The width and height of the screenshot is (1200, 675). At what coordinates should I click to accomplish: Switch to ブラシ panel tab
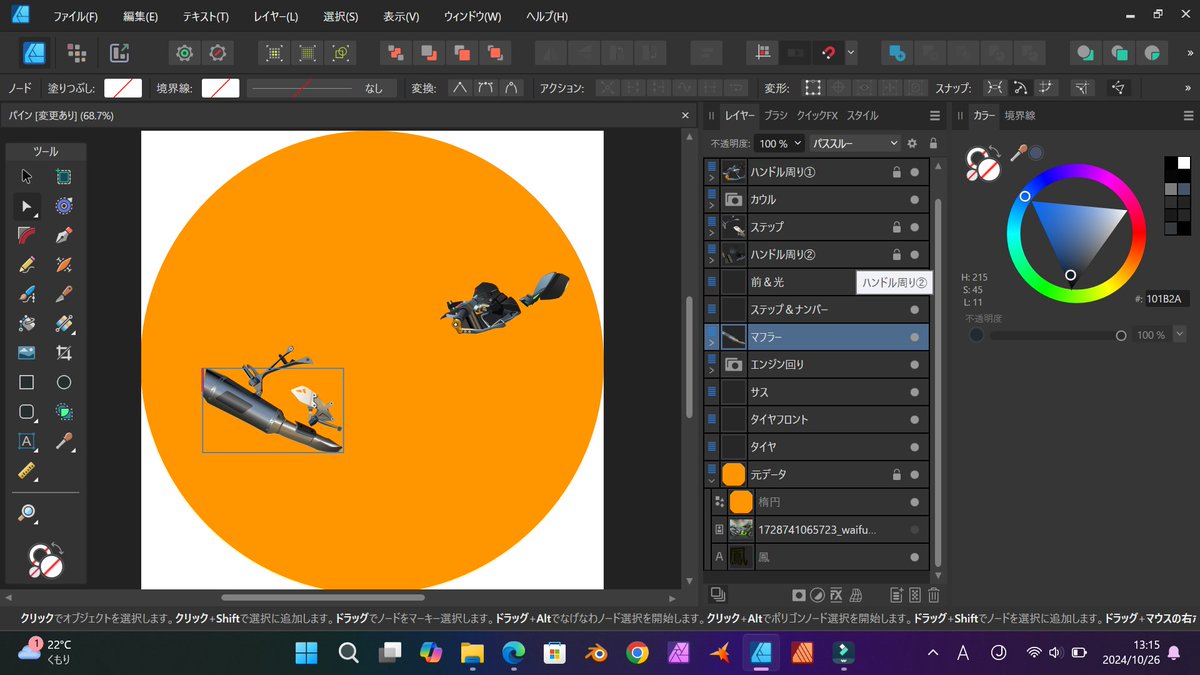(x=776, y=116)
